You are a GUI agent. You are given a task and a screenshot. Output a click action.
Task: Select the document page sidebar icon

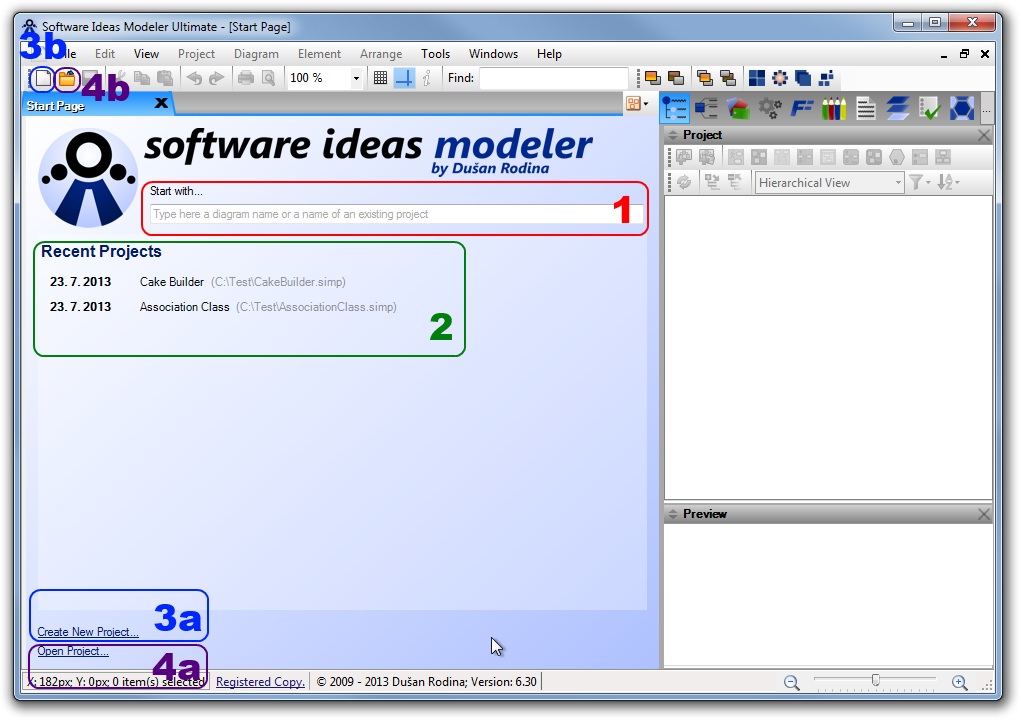tap(865, 108)
